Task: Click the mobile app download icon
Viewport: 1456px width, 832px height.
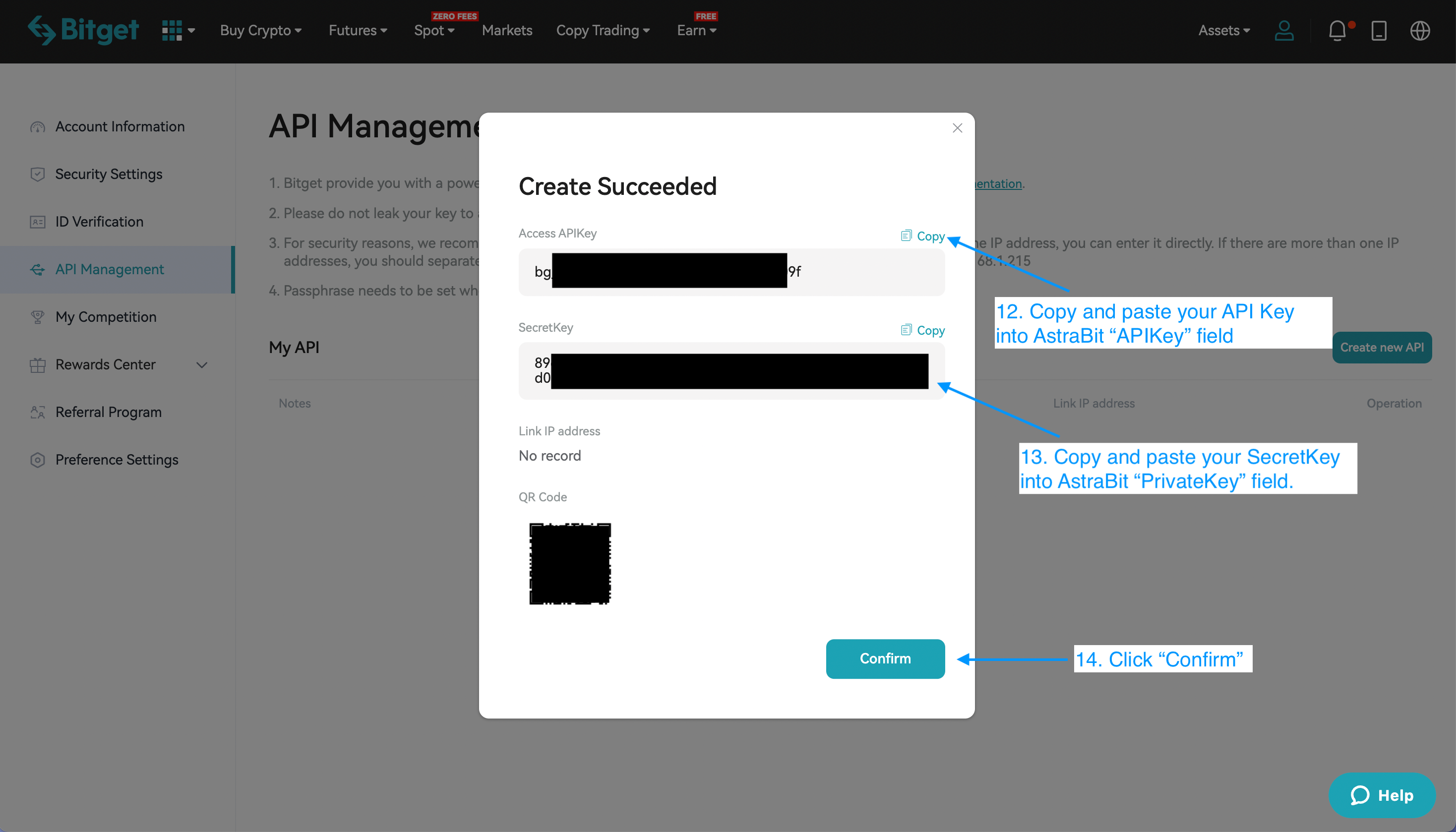Action: pos(1379,30)
